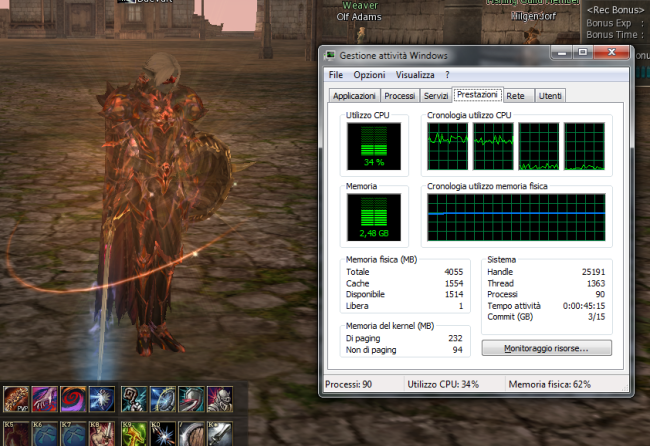650x446 pixels.
Task: Open the ? help menu
Action: coord(447,75)
